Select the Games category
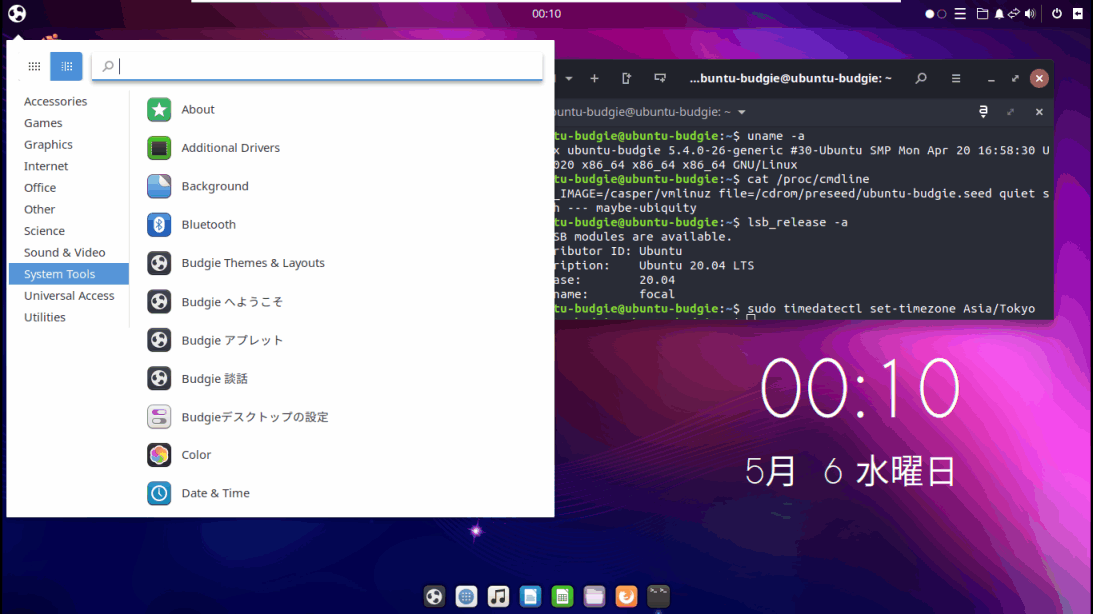The image size is (1093, 614). click(x=68, y=123)
